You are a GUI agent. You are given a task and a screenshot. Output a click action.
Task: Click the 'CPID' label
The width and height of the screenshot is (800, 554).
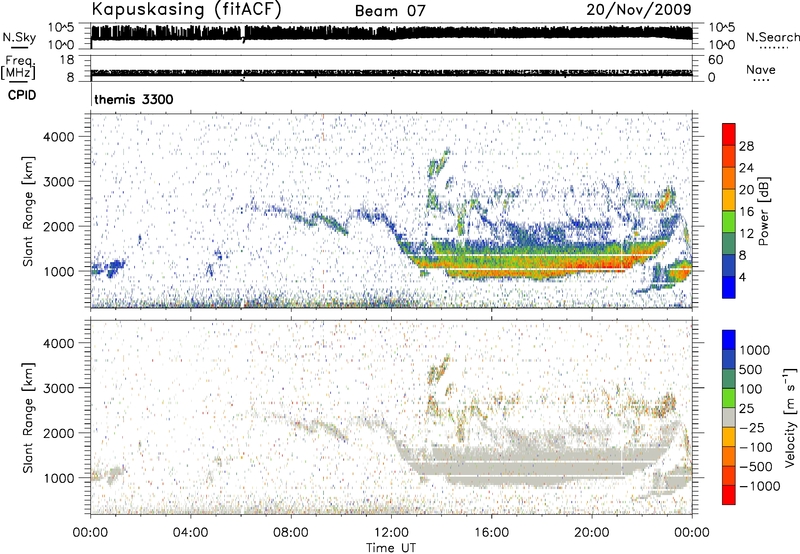(22, 95)
